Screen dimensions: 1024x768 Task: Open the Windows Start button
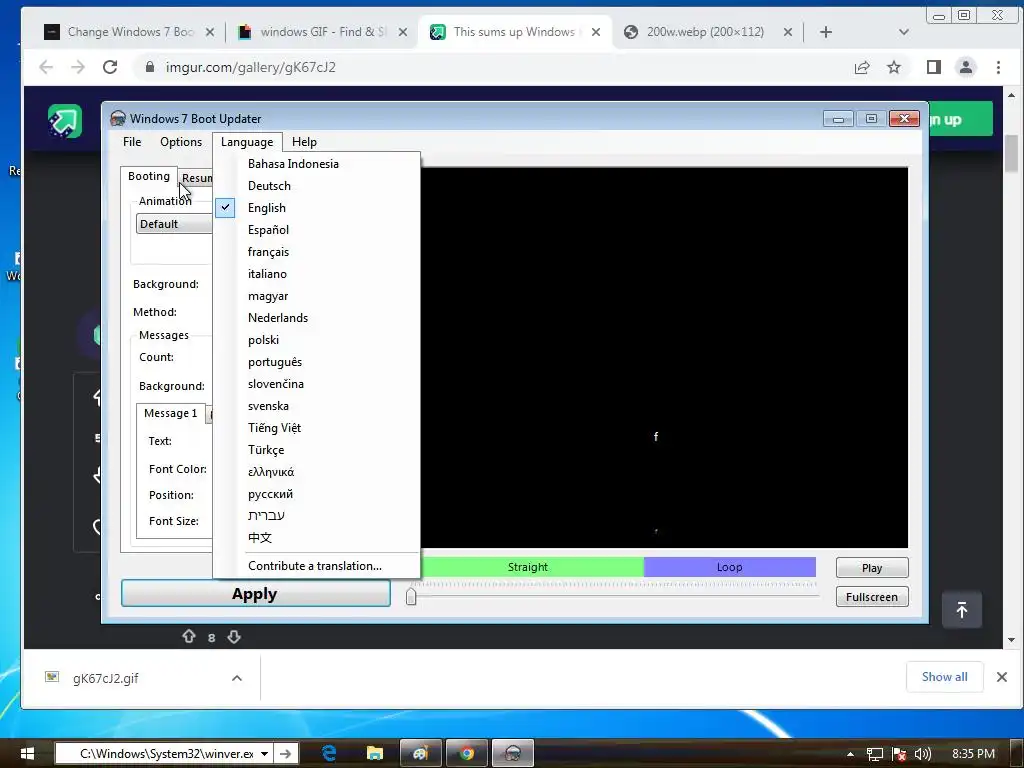(x=27, y=754)
